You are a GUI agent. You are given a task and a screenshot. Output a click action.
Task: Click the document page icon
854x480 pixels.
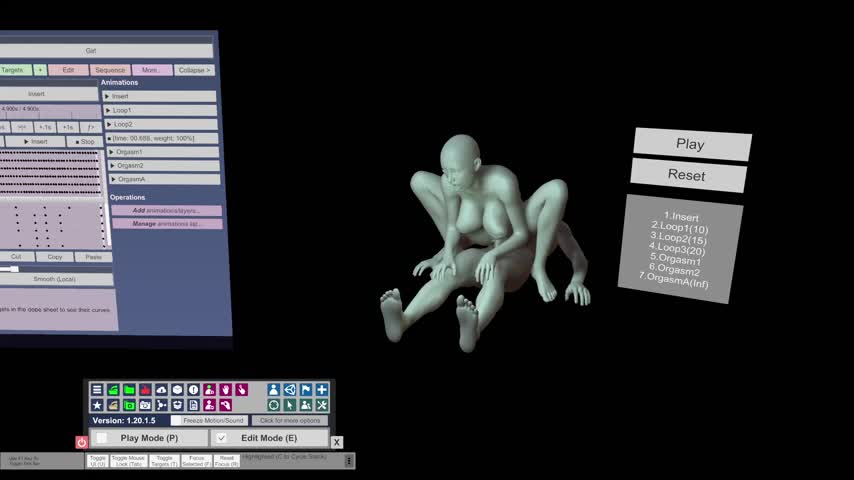193,405
